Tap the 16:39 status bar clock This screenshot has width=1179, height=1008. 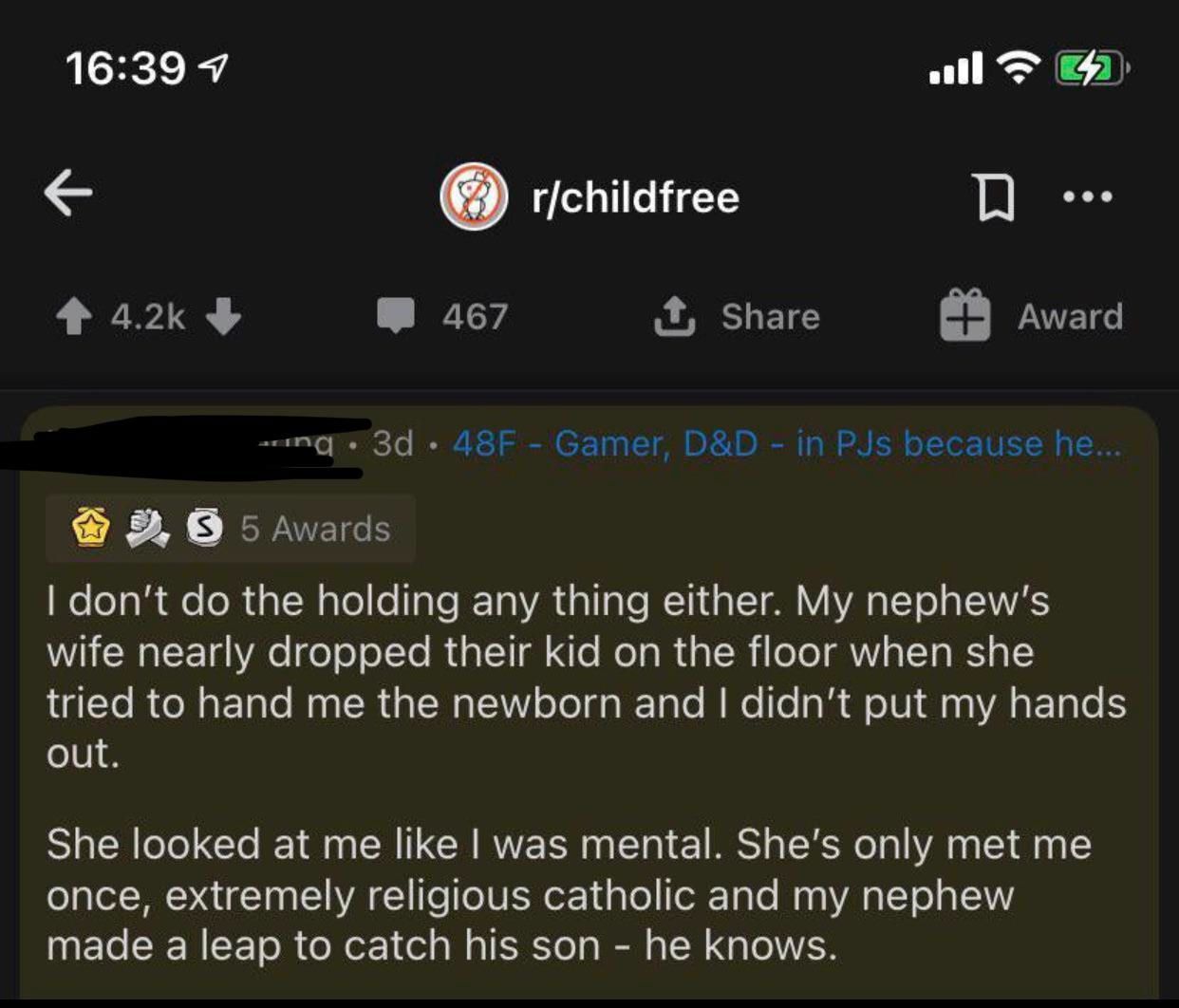tap(125, 68)
